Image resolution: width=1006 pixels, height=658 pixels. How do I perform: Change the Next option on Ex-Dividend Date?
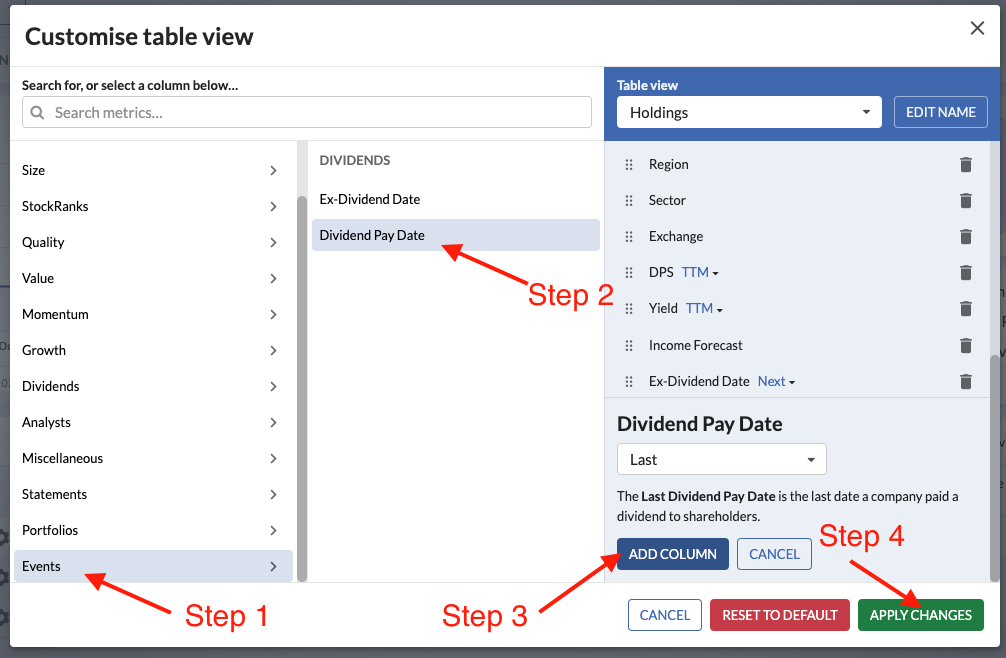click(776, 381)
